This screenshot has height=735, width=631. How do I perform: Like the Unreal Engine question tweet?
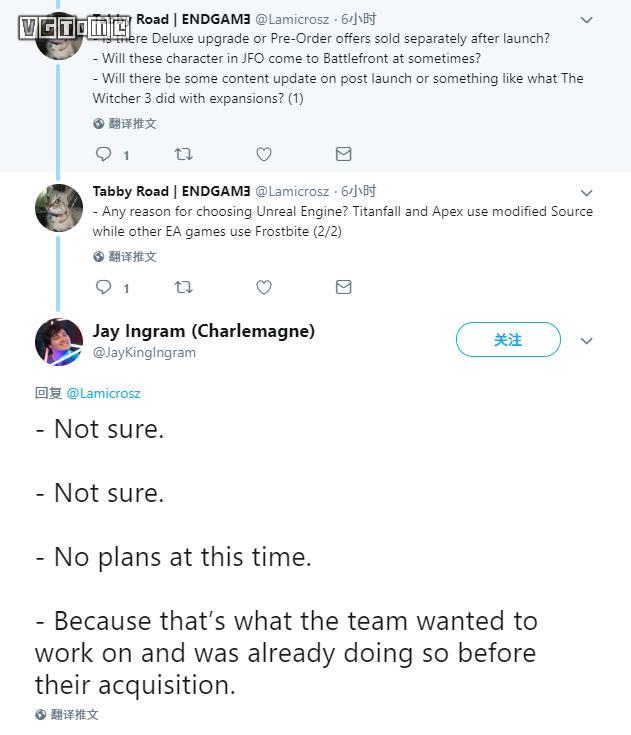(x=264, y=287)
